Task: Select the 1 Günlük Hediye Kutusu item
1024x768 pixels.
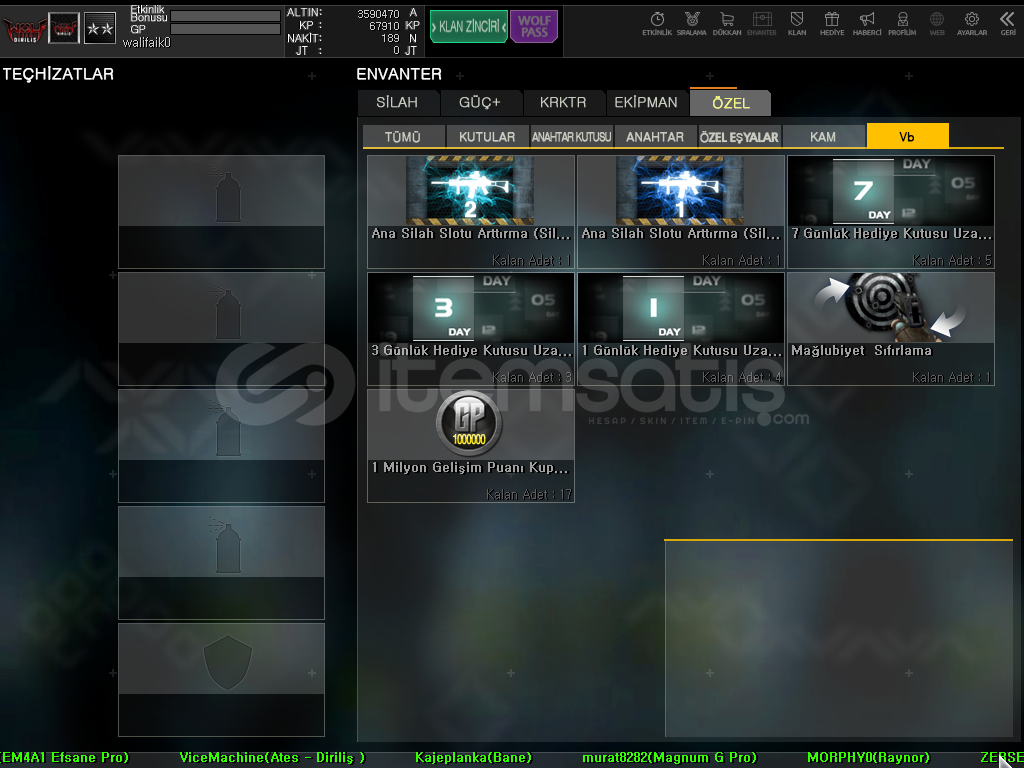Action: 680,328
